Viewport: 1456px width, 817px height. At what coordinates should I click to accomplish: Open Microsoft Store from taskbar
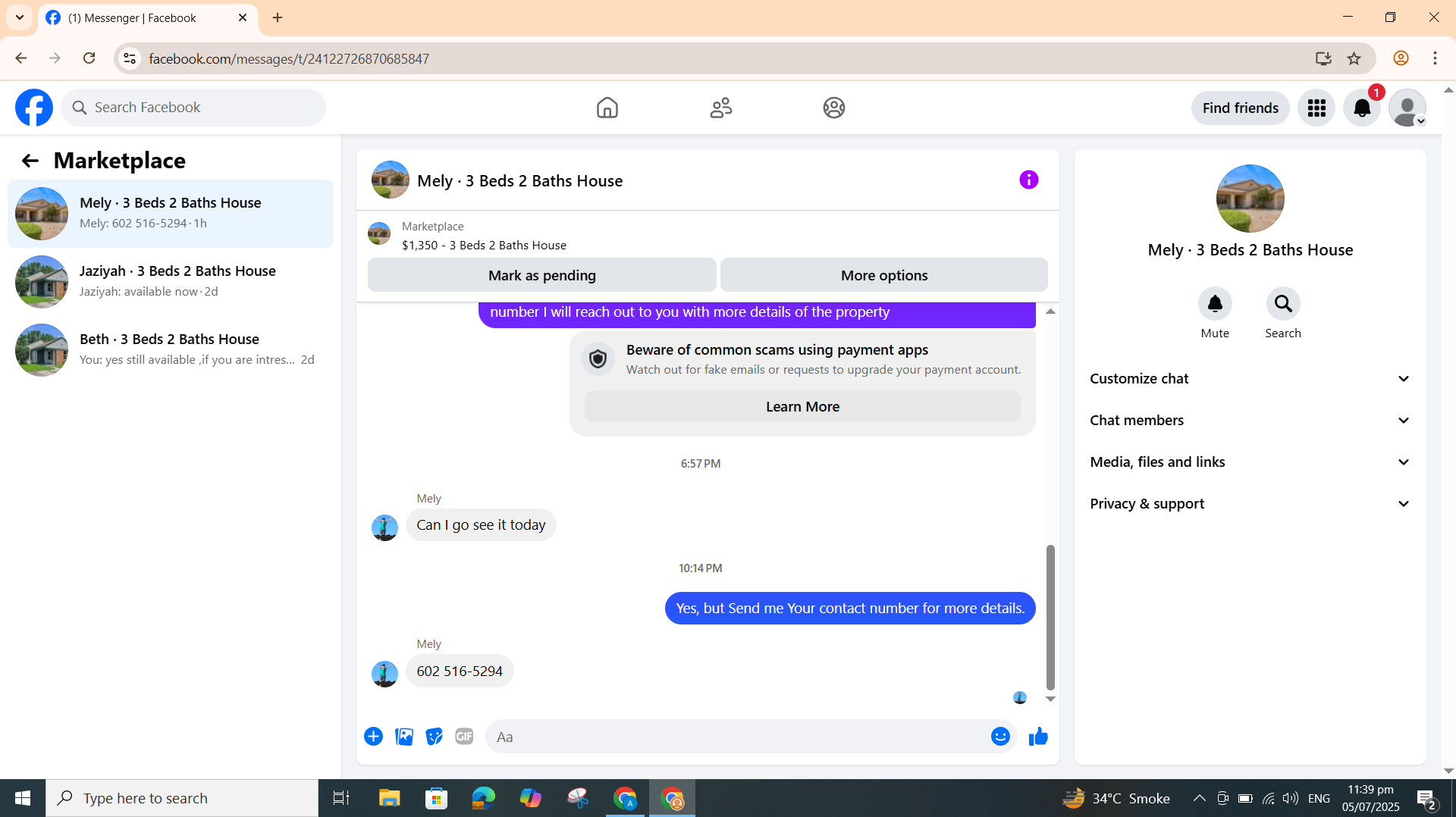pos(436,798)
